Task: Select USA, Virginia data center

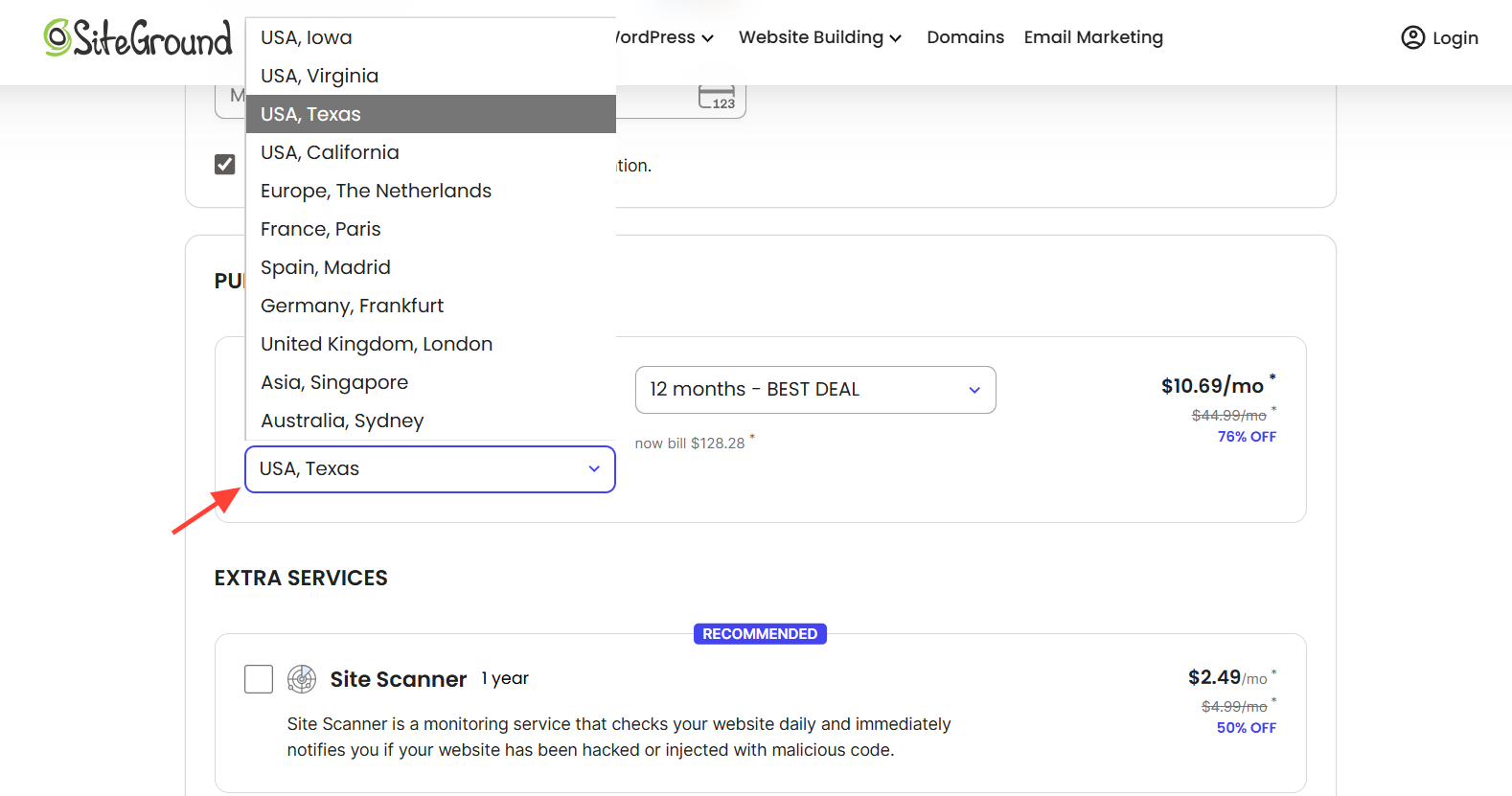Action: [x=431, y=76]
